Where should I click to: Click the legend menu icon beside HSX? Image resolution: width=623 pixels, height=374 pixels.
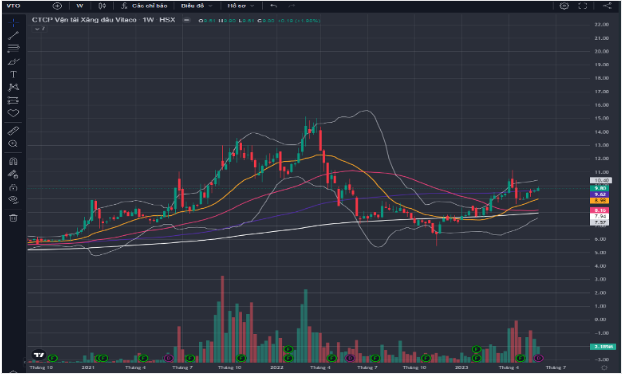186,20
